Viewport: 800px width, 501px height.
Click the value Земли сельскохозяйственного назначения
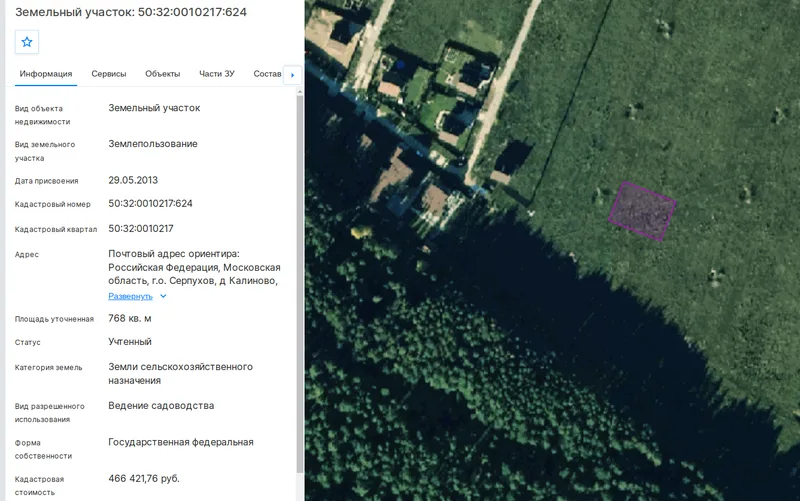tap(180, 373)
